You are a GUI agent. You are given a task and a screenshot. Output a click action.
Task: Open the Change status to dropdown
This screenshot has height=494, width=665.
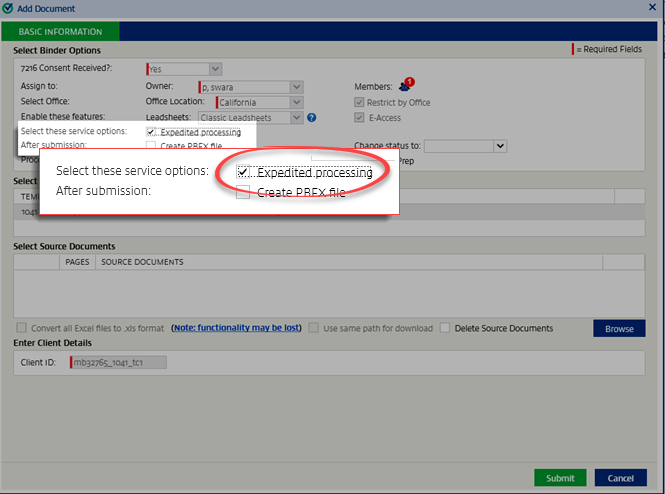click(x=500, y=146)
